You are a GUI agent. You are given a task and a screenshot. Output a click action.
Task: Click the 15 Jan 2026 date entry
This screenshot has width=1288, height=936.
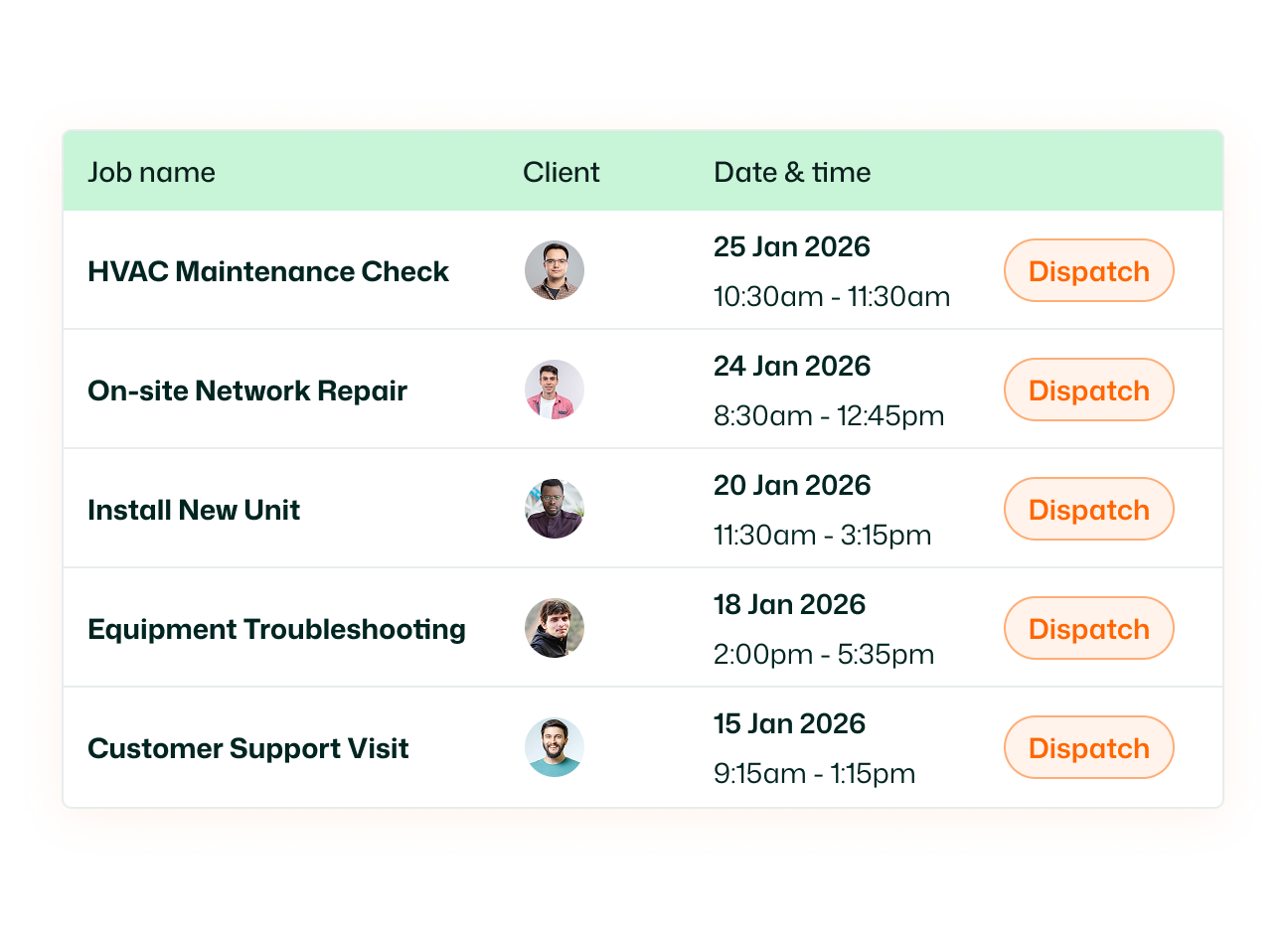[x=789, y=723]
